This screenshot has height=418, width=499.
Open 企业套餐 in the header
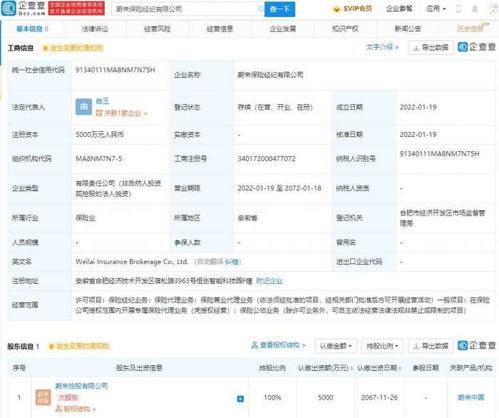[x=399, y=9]
